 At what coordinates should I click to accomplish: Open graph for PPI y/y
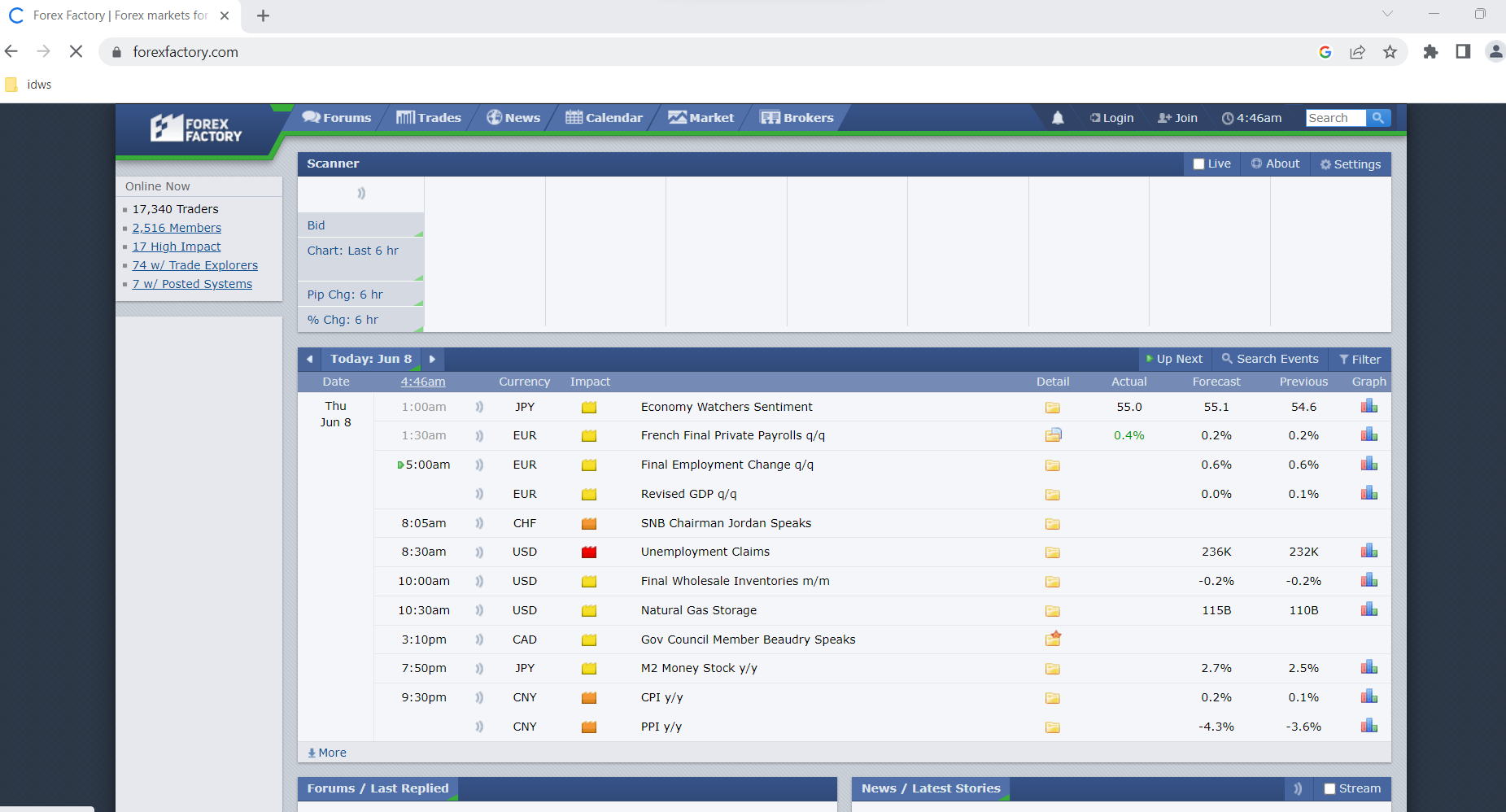1369,726
